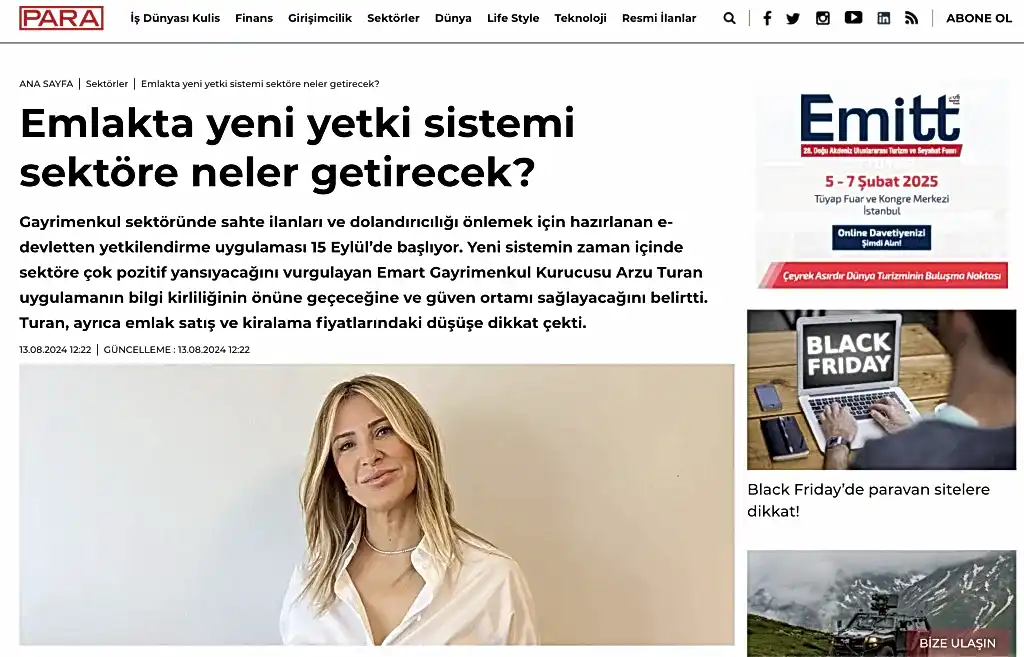
Task: Open Resmi İlanlar from the navbar
Action: (659, 18)
